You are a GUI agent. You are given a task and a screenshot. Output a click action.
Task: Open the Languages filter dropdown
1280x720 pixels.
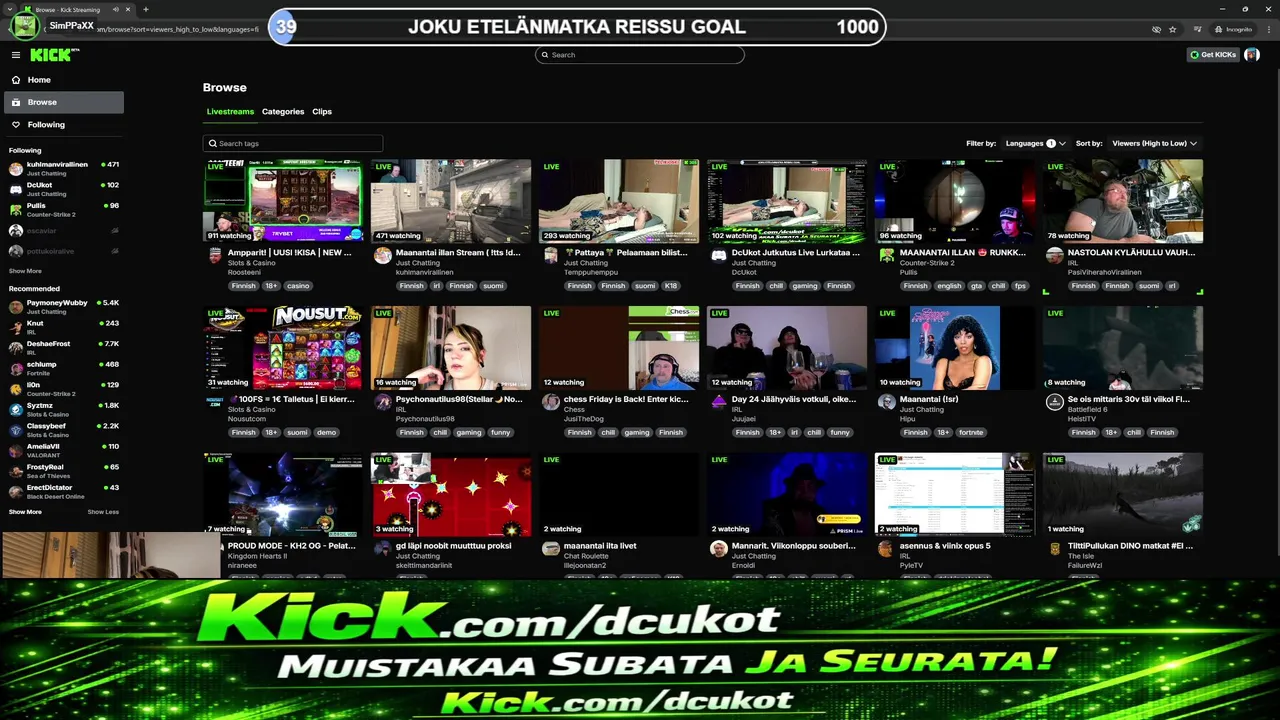[x=1034, y=143]
